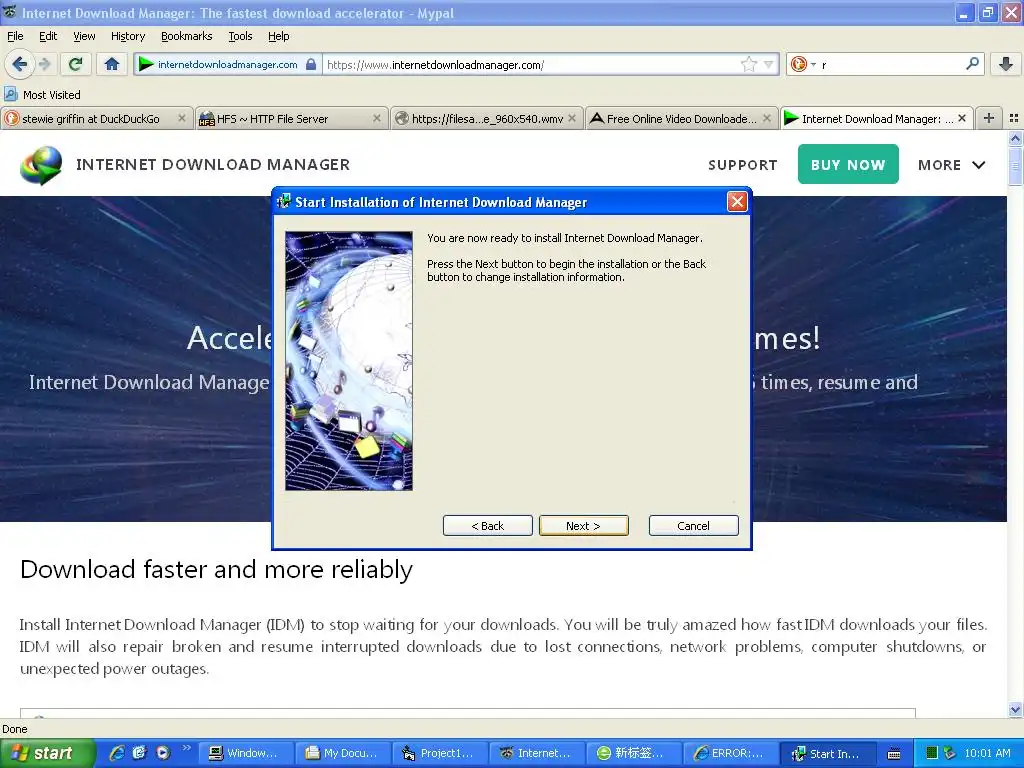Click the keyboard icon on taskbar
Screen dimensions: 1024x768
pos(894,754)
